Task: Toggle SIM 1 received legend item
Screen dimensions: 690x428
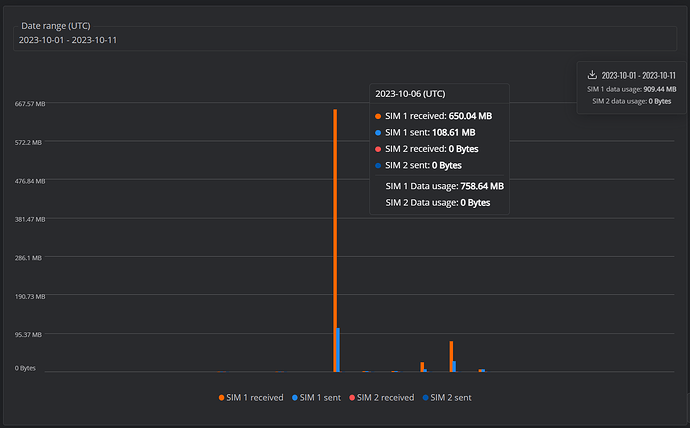Action: (x=251, y=398)
